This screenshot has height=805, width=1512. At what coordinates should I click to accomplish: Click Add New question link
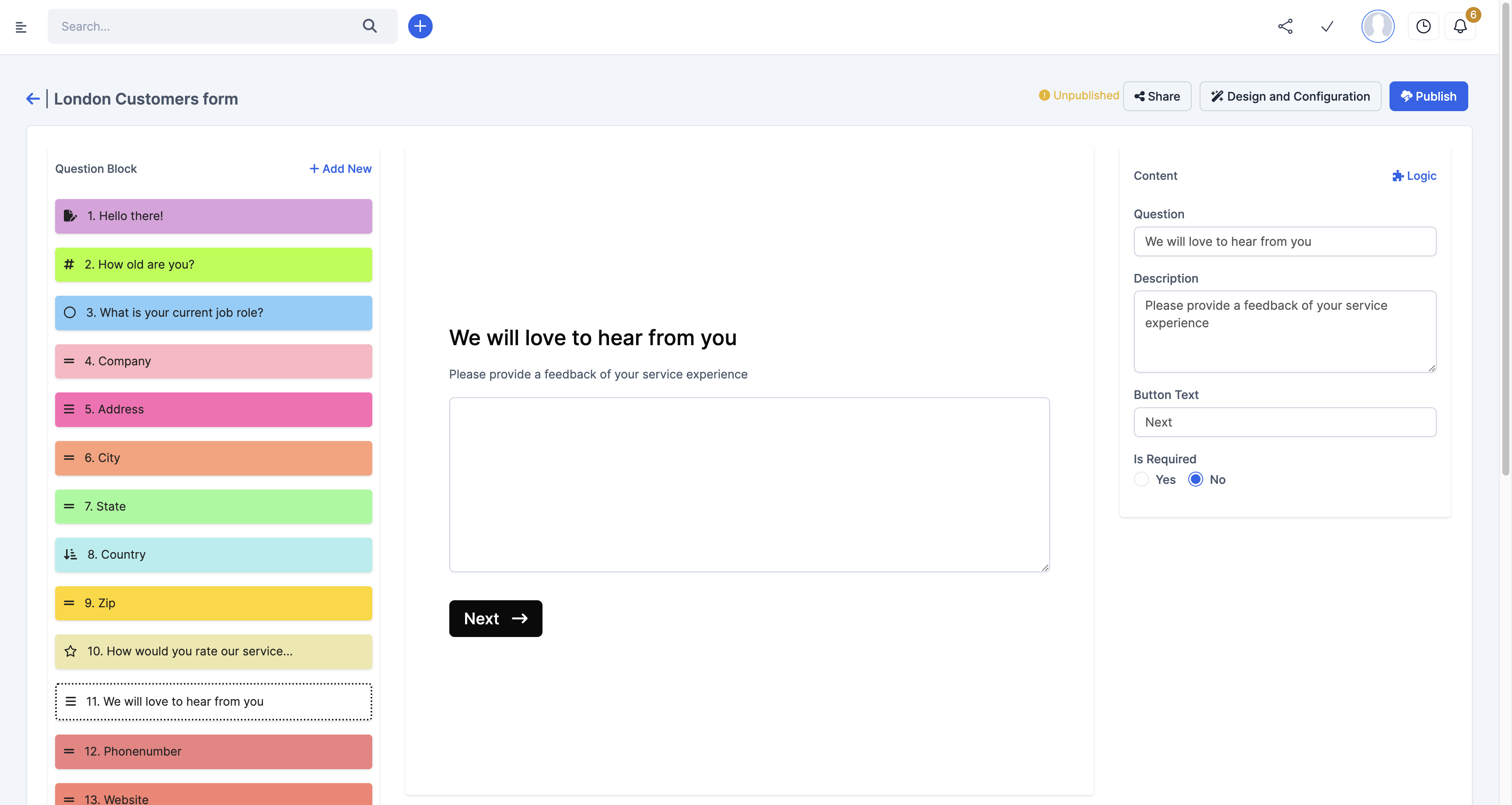click(340, 168)
